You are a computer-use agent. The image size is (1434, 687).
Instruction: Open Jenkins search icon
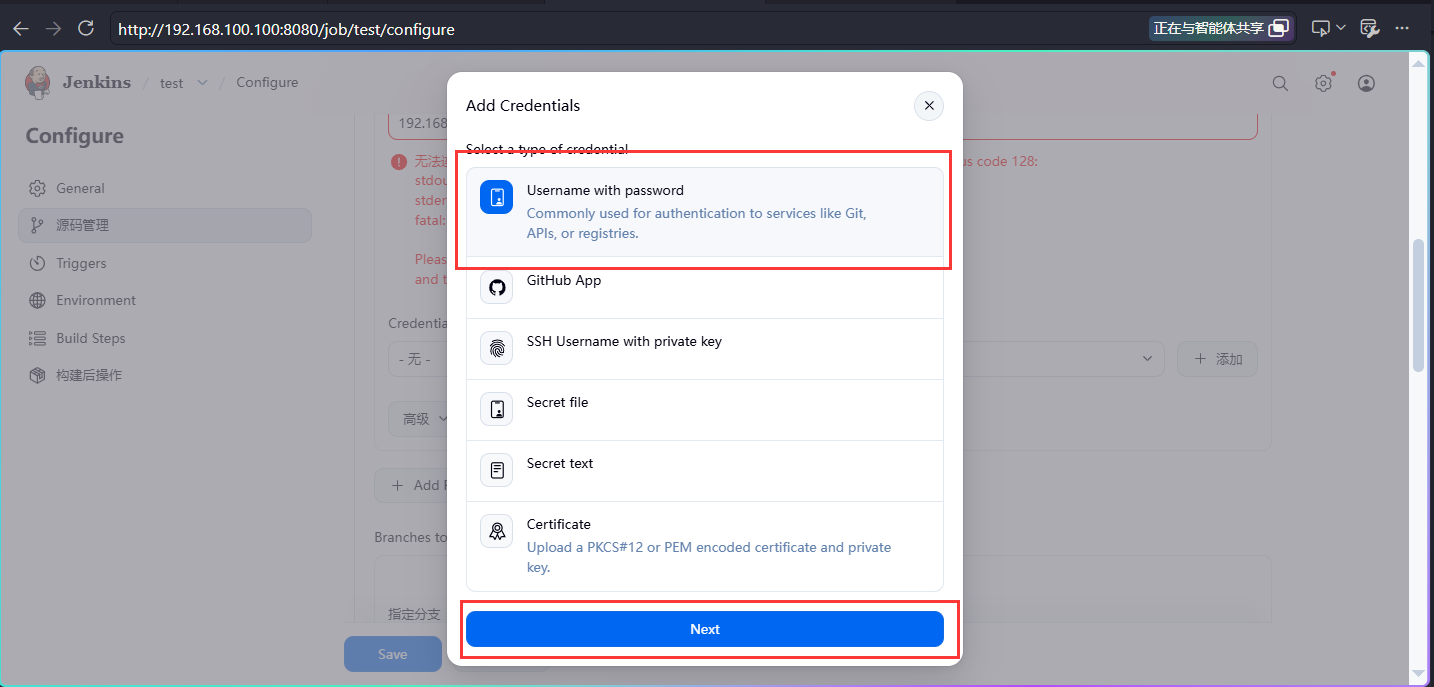point(1280,84)
